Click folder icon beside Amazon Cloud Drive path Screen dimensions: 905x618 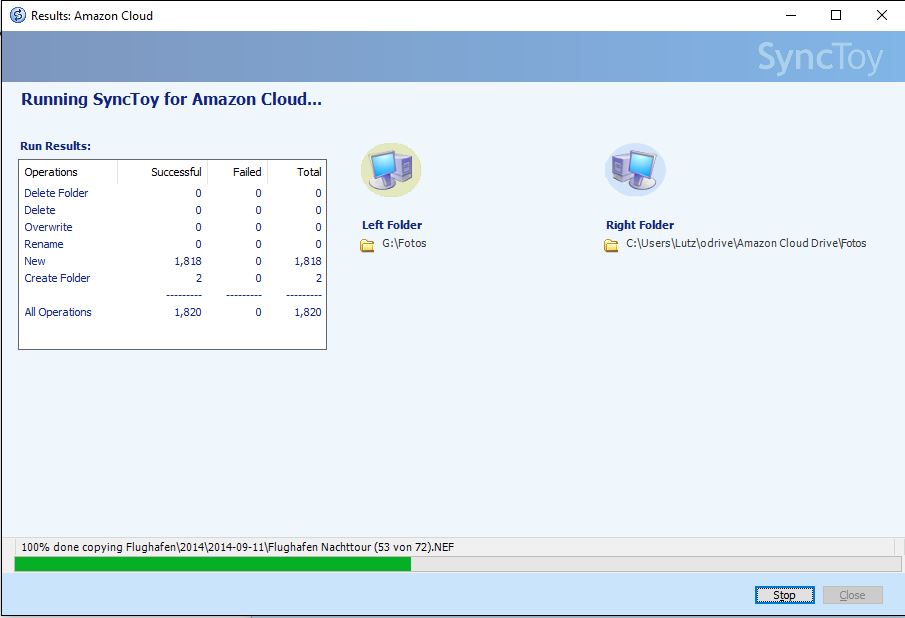611,245
